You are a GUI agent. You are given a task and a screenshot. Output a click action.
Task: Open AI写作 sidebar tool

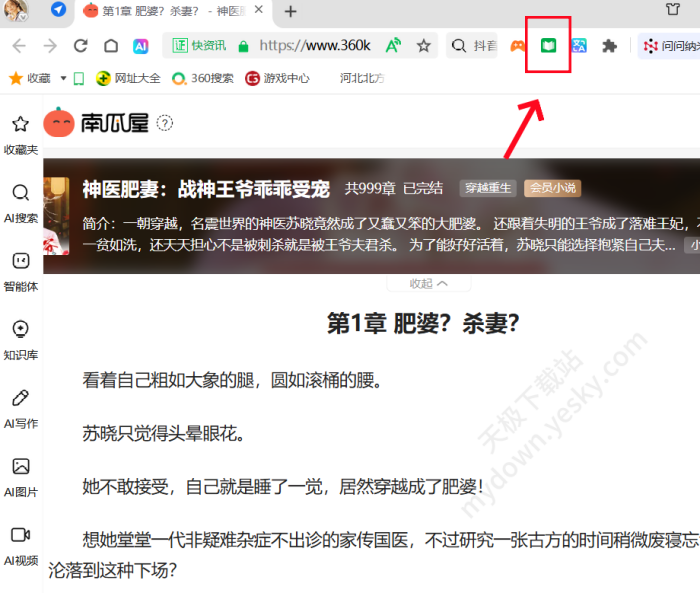click(x=20, y=406)
